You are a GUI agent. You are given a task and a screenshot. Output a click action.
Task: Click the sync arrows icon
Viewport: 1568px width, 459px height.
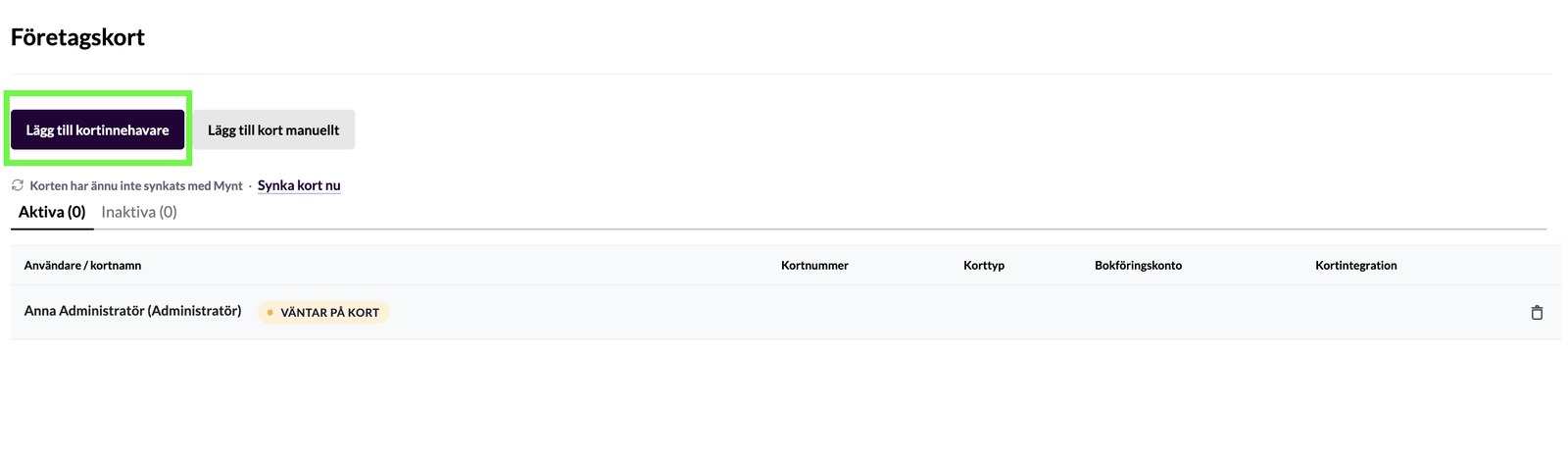point(18,185)
